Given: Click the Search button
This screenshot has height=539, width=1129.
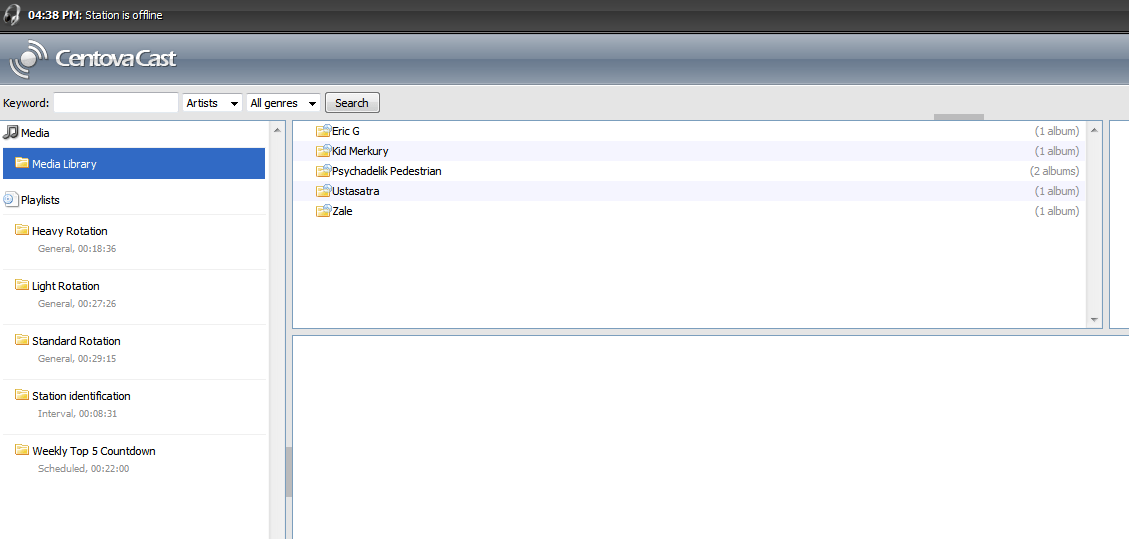Looking at the screenshot, I should (352, 103).
